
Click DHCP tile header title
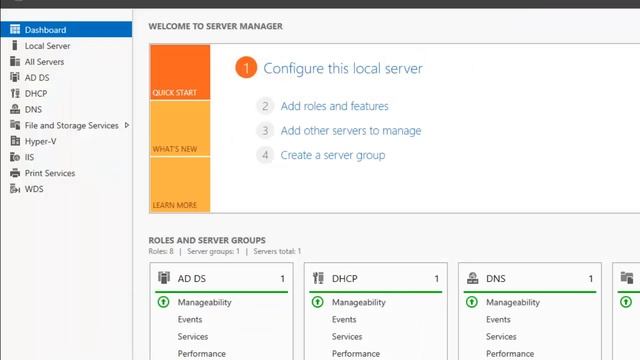click(344, 278)
